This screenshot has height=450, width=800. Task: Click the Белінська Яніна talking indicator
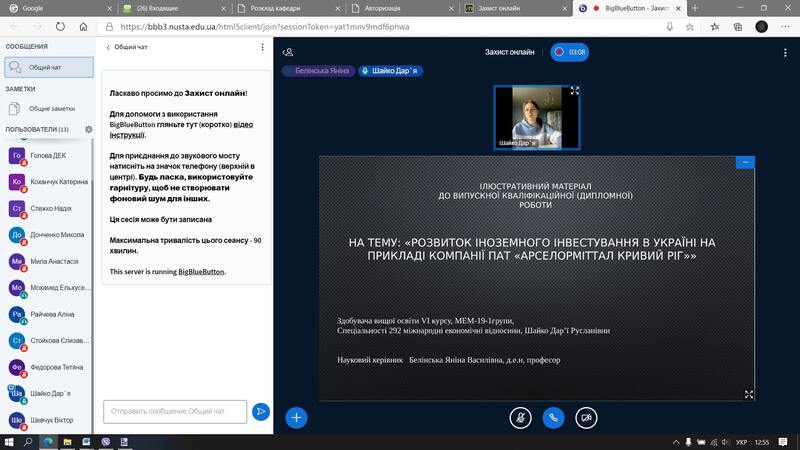(x=318, y=71)
